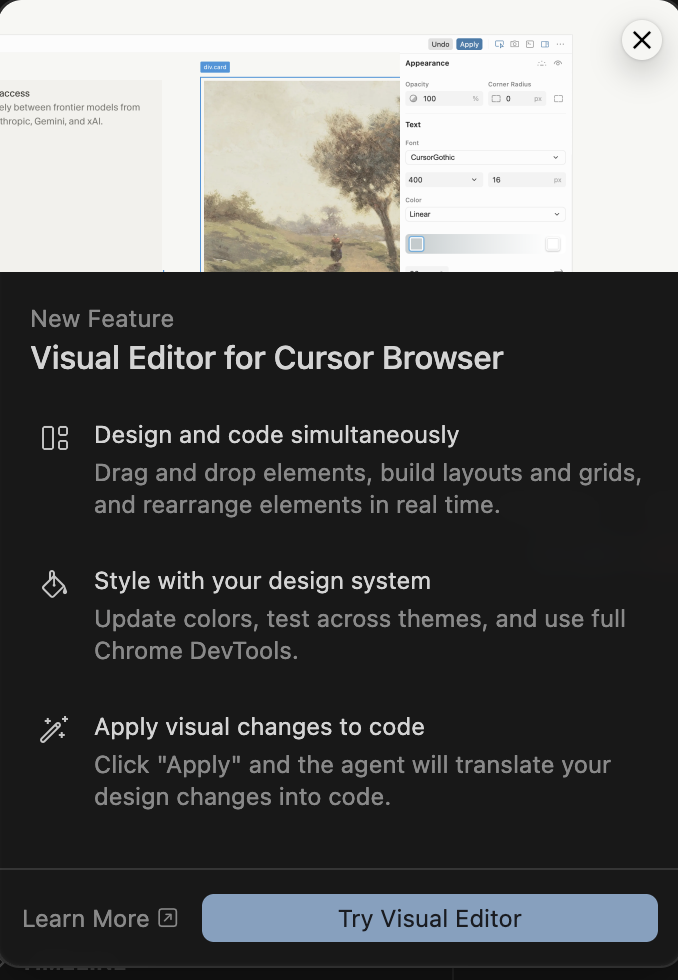Click the dotted icon beside Appearance
Image resolution: width=678 pixels, height=980 pixels.
(x=542, y=64)
